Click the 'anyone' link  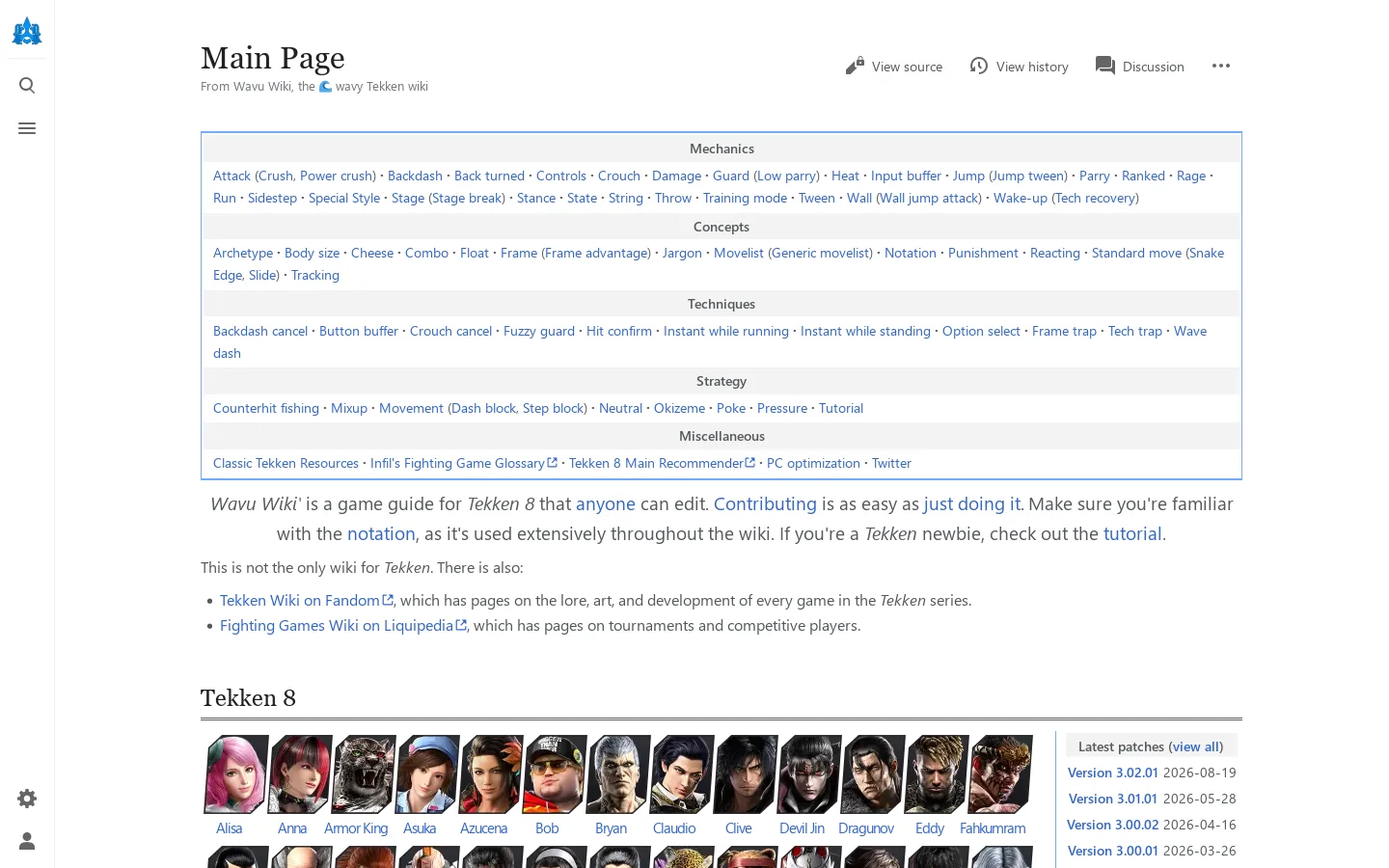point(606,503)
